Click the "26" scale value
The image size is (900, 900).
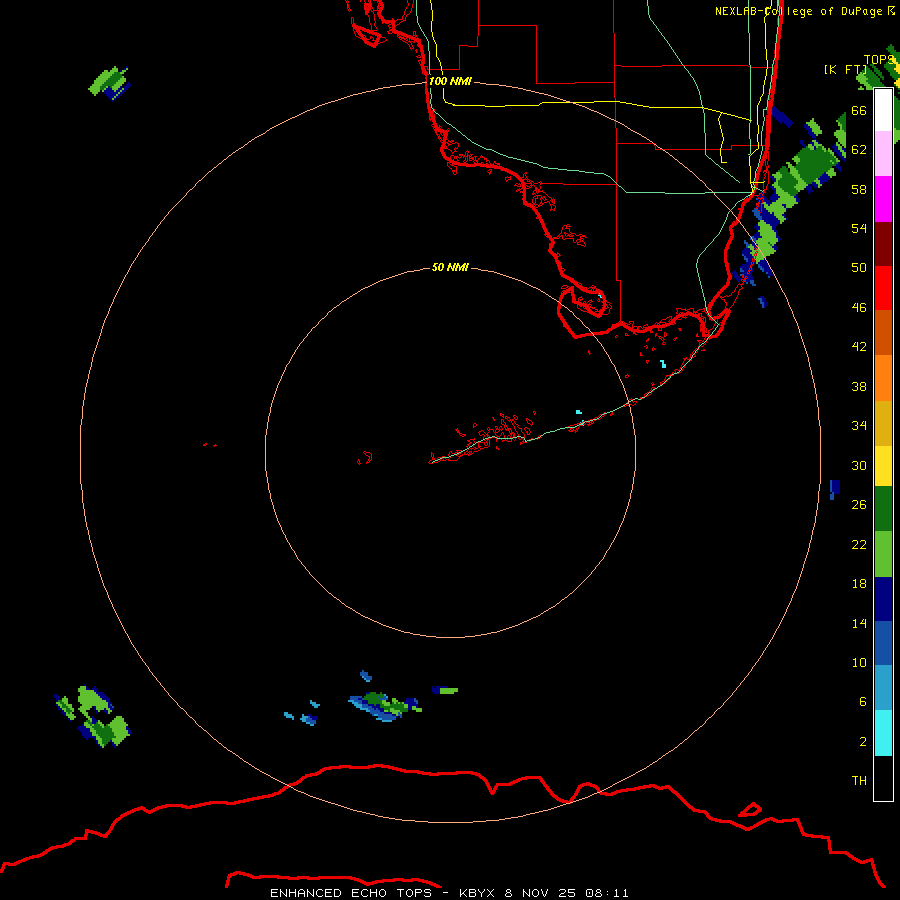(859, 505)
